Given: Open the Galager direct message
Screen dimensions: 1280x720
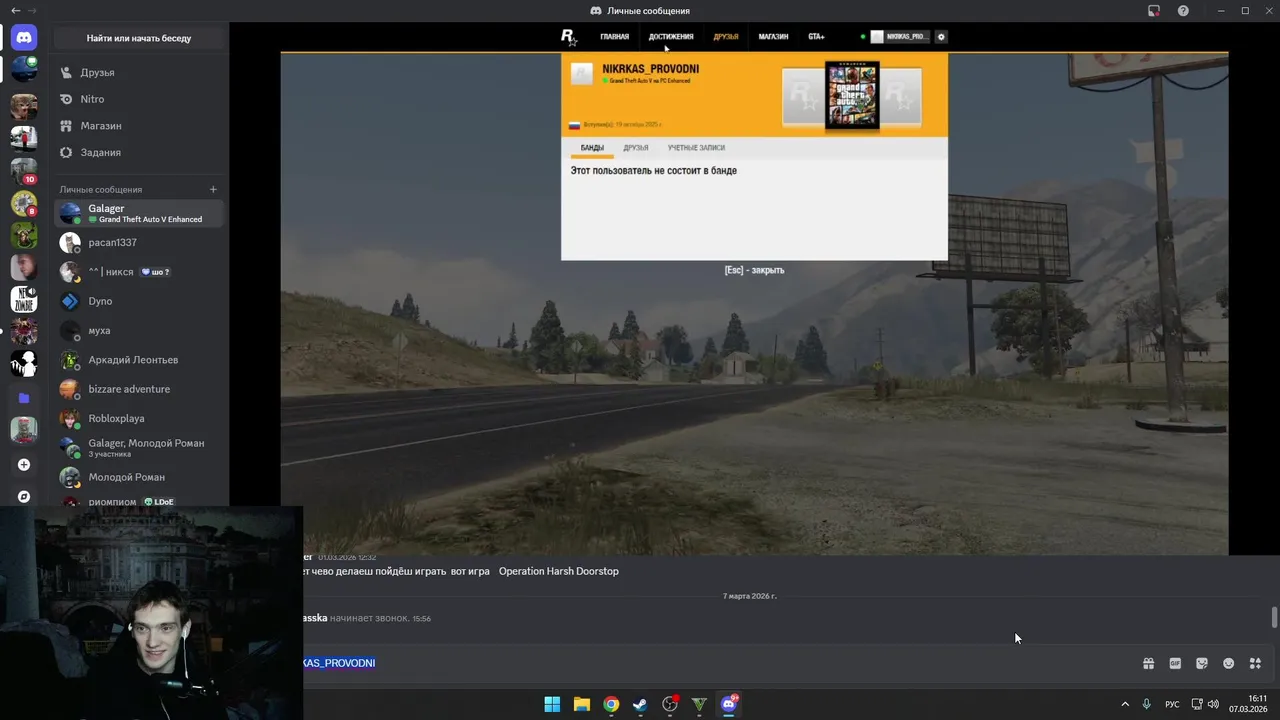Looking at the screenshot, I should 139,213.
